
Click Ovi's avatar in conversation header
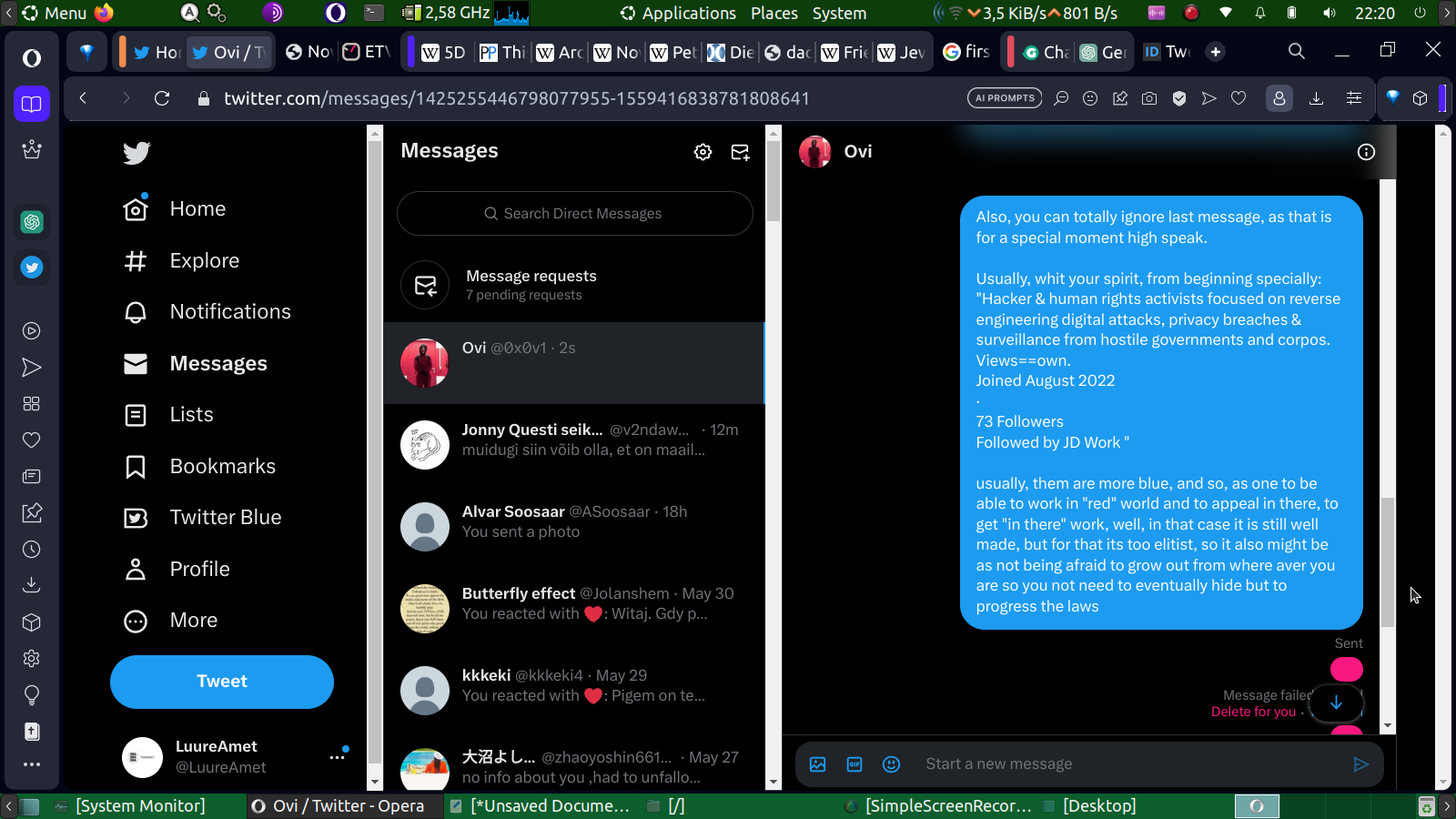(814, 152)
